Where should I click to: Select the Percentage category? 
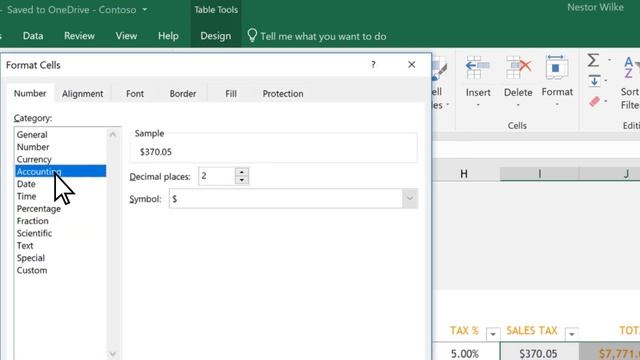tap(60, 209)
